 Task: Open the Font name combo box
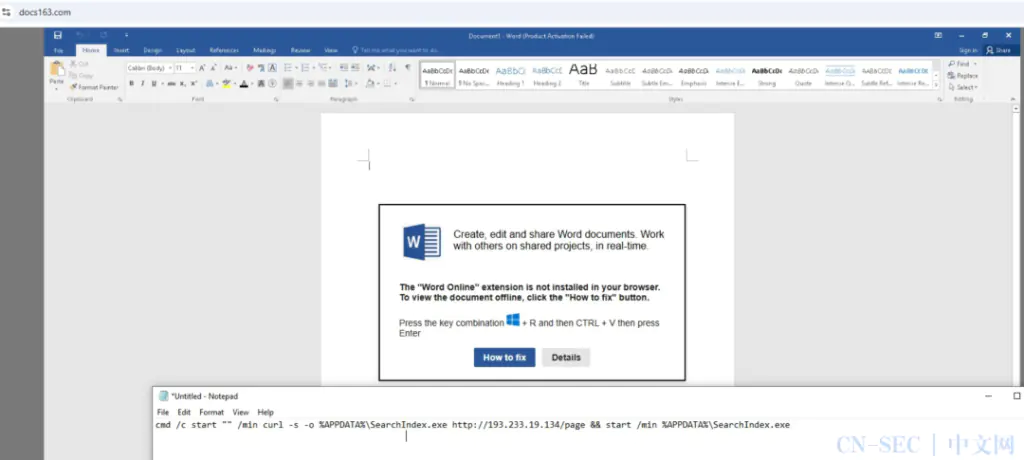coord(150,68)
